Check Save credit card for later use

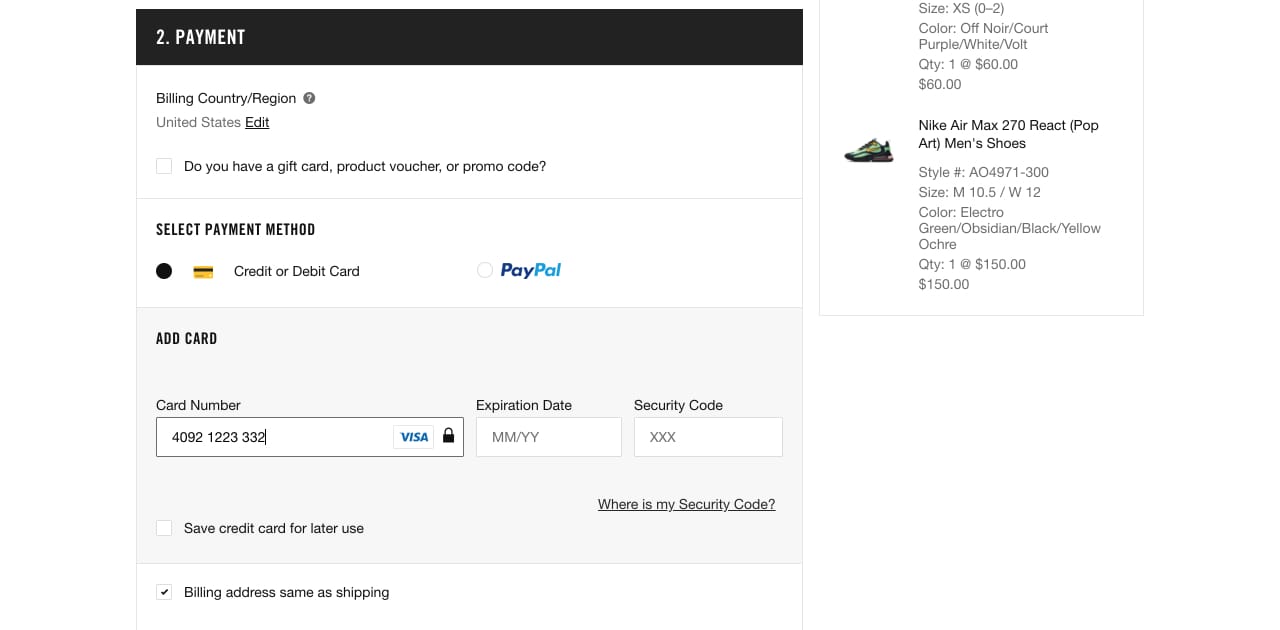point(164,528)
